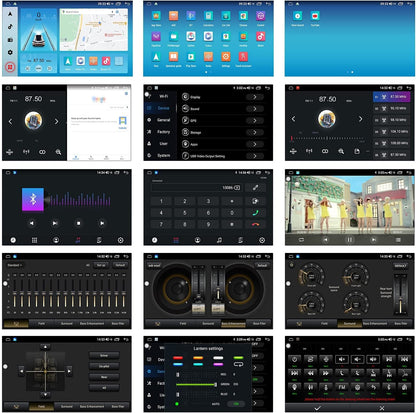This screenshot has height=413, width=416.
Task: Switch to Bass Enhancement tab on equalizer screen
Action: (92, 323)
